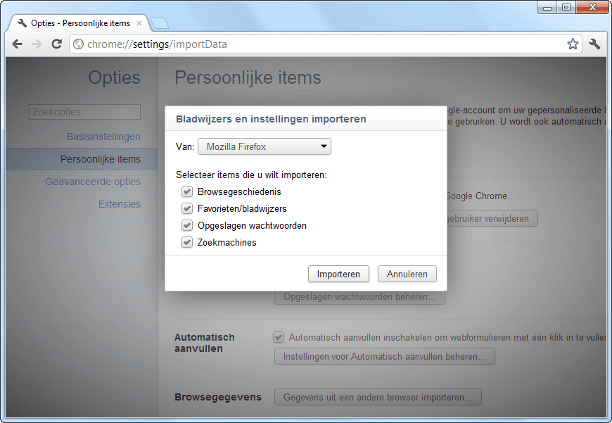This screenshot has width=612, height=423.
Task: Uncheck the Favorieten/bladwijzers checkbox
Action: click(187, 208)
